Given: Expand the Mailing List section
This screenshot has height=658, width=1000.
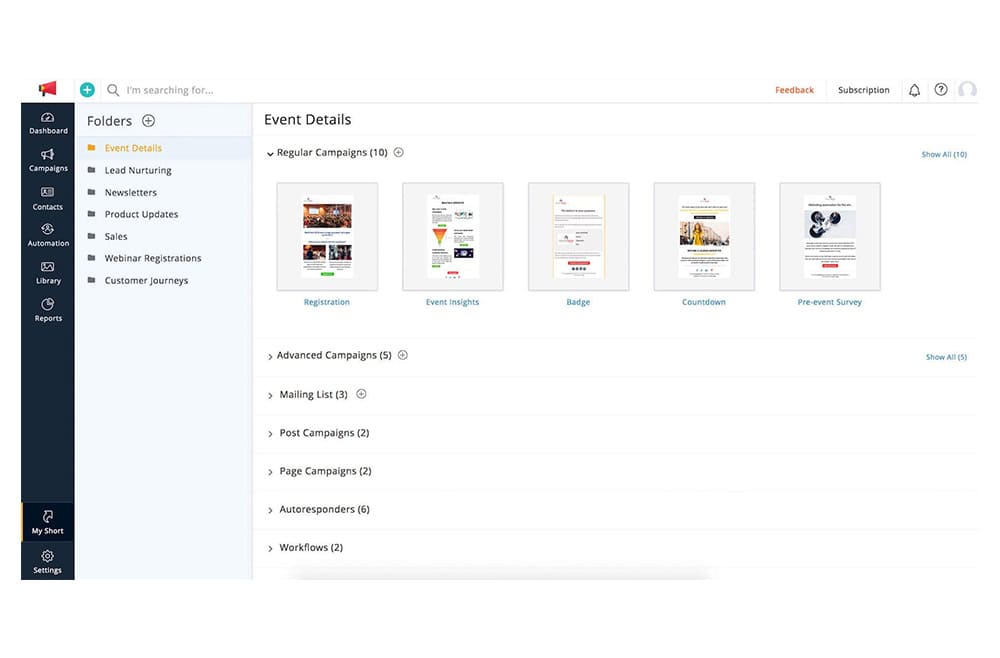Looking at the screenshot, I should (x=270, y=395).
